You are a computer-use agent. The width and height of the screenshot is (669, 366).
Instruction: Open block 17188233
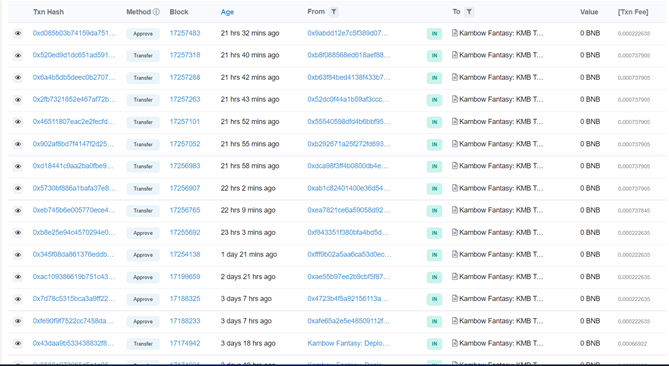185,321
